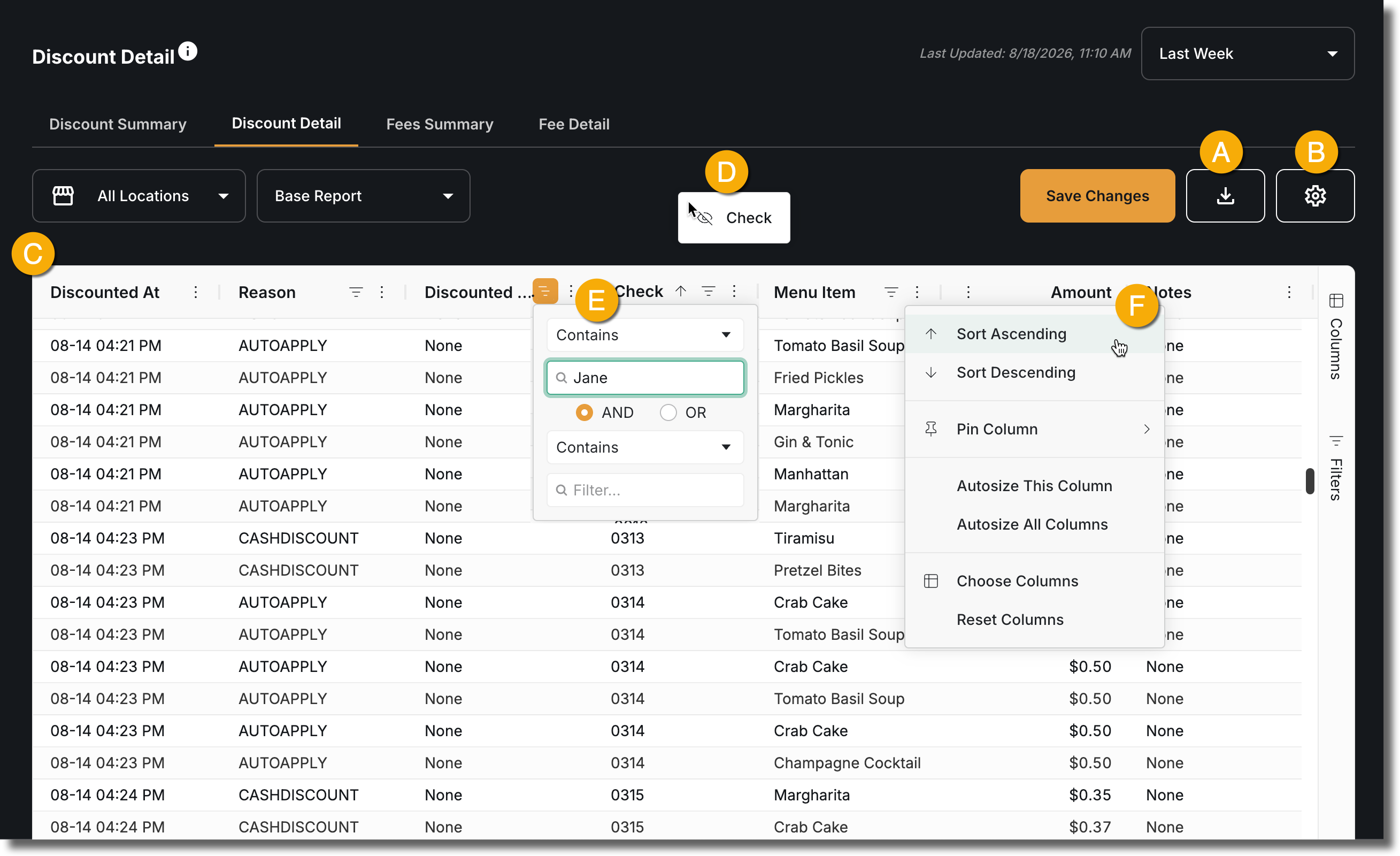Choose Sort Descending from column menu
The width and height of the screenshot is (1400, 856).
coord(1034,372)
